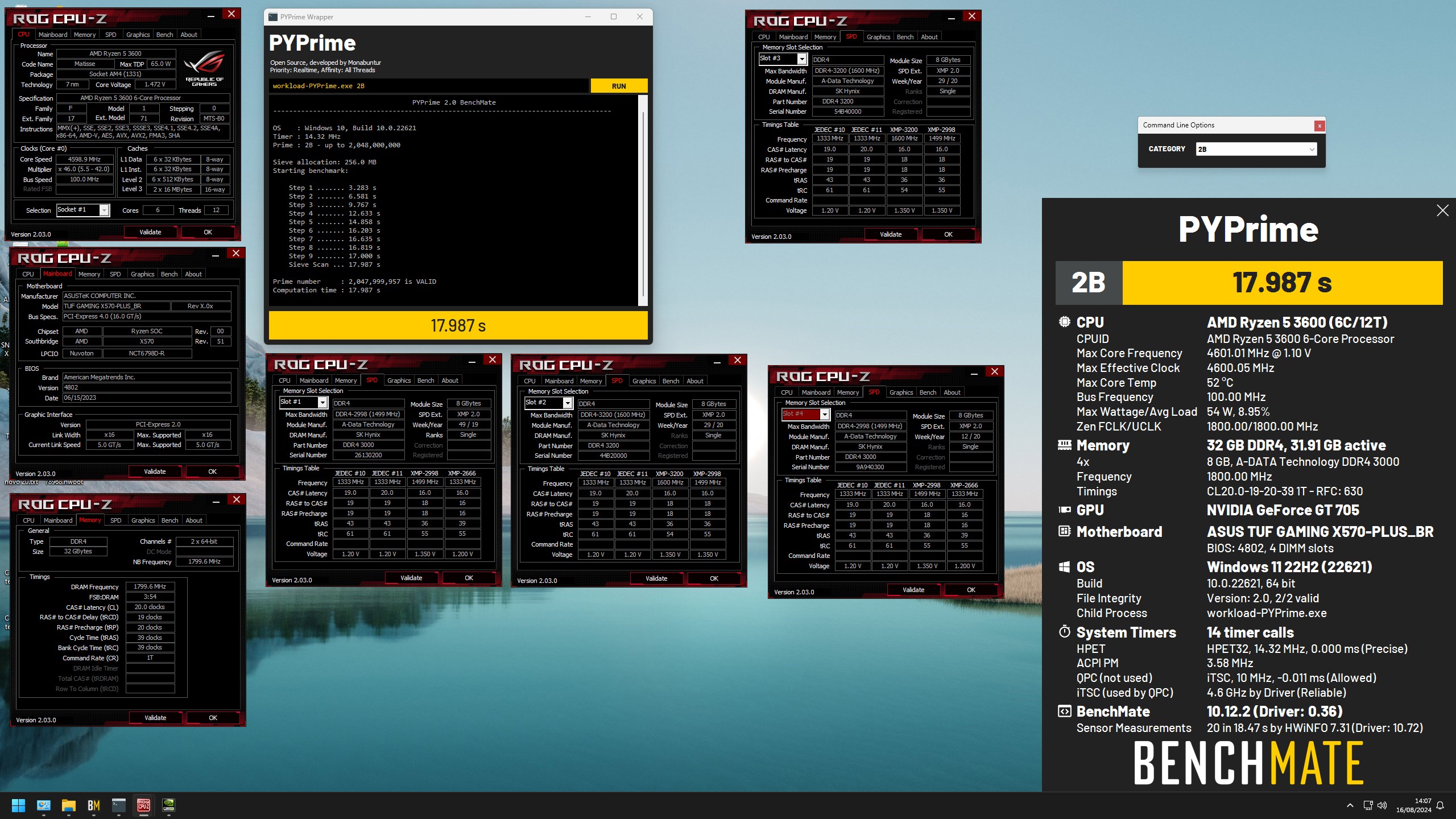Image resolution: width=1456 pixels, height=819 pixels.
Task: Click the Core Speed 4598.9 MHz value
Action: click(x=84, y=159)
